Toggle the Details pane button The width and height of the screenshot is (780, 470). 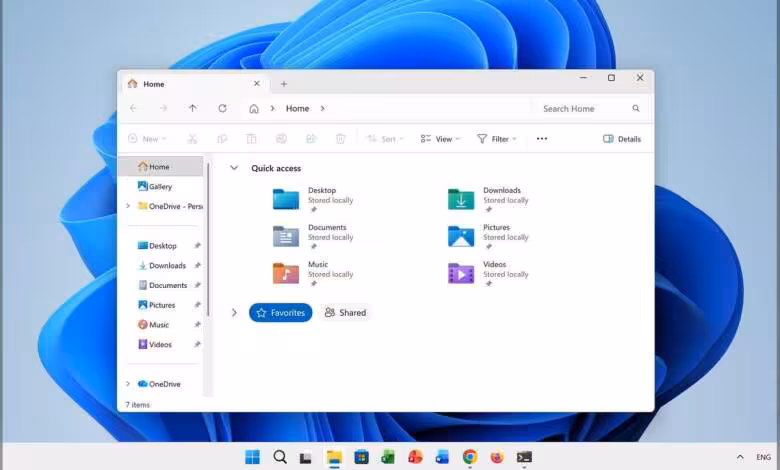[622, 139]
